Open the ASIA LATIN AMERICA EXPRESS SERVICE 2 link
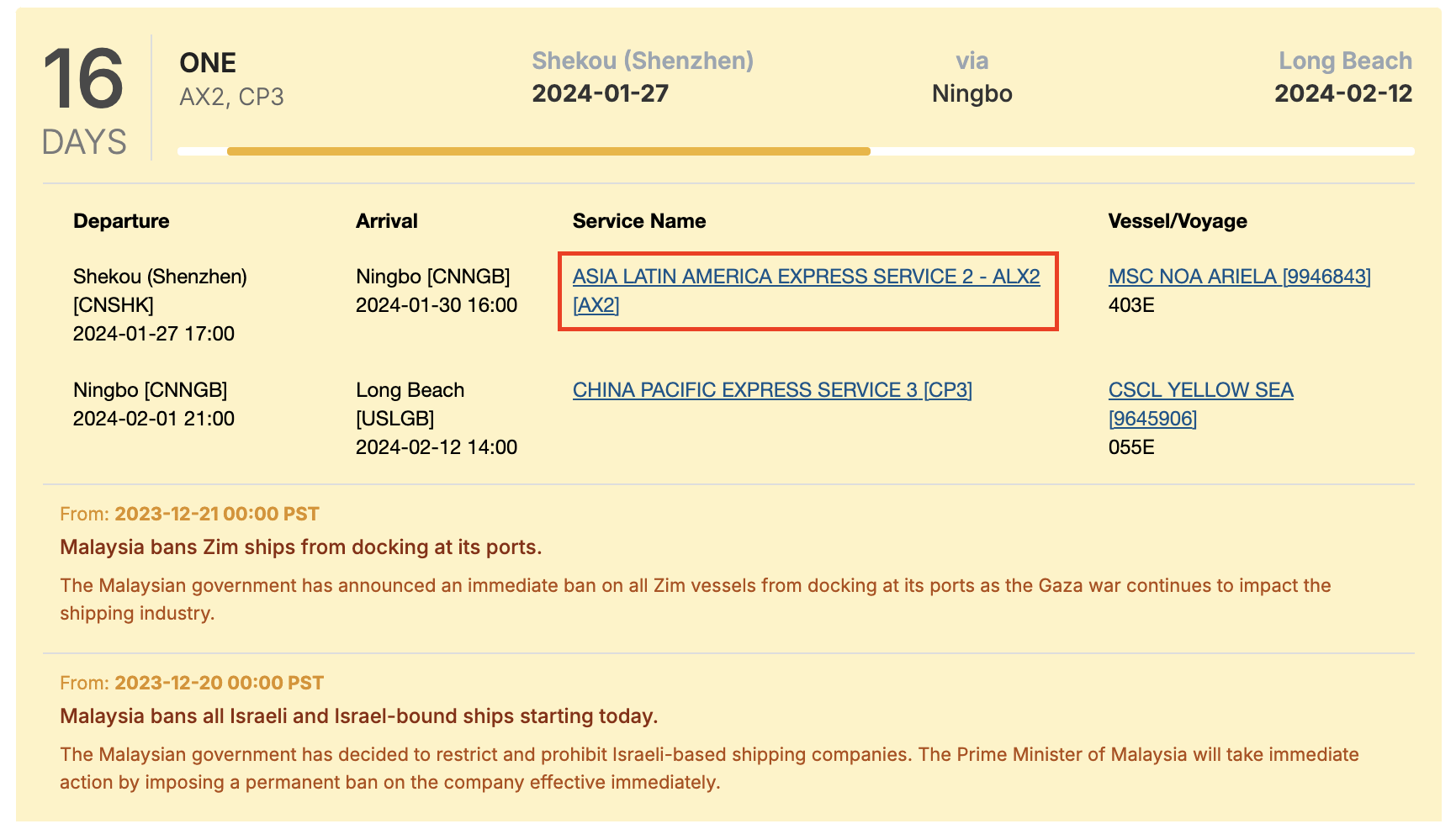 pos(806,290)
